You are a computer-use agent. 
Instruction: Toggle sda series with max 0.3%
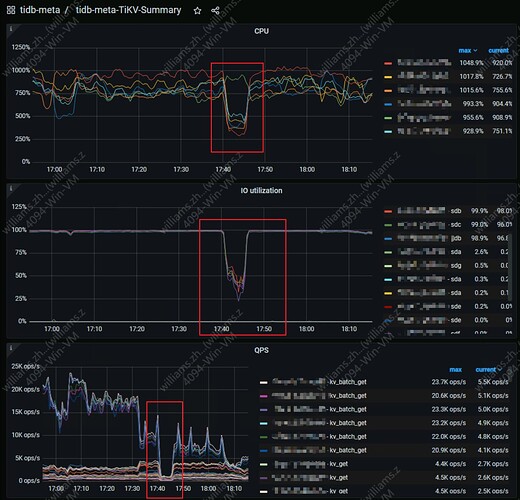429,279
